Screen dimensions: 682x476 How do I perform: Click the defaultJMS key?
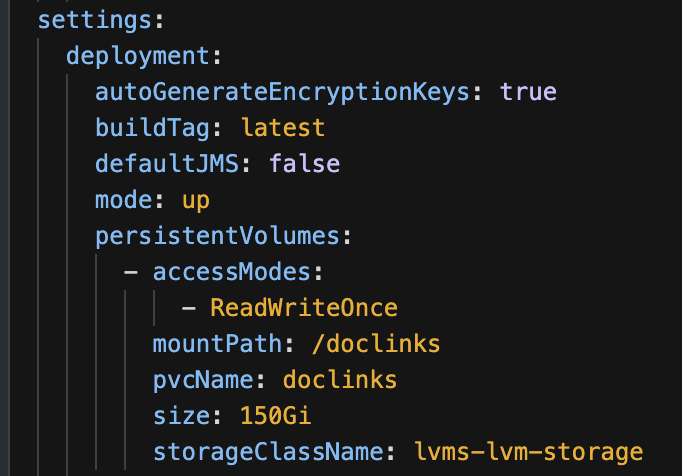click(x=167, y=164)
